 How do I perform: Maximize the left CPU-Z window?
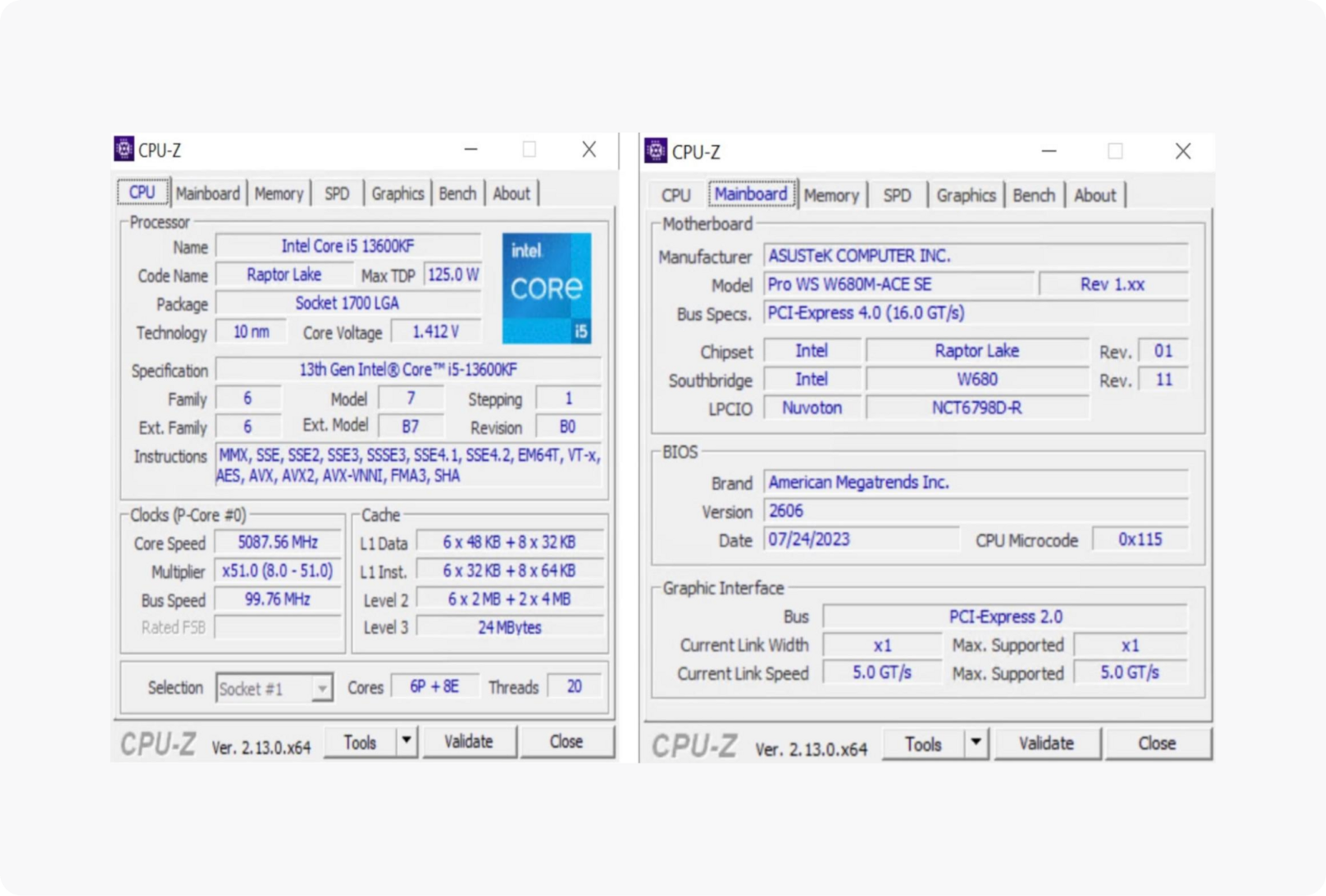coord(530,148)
